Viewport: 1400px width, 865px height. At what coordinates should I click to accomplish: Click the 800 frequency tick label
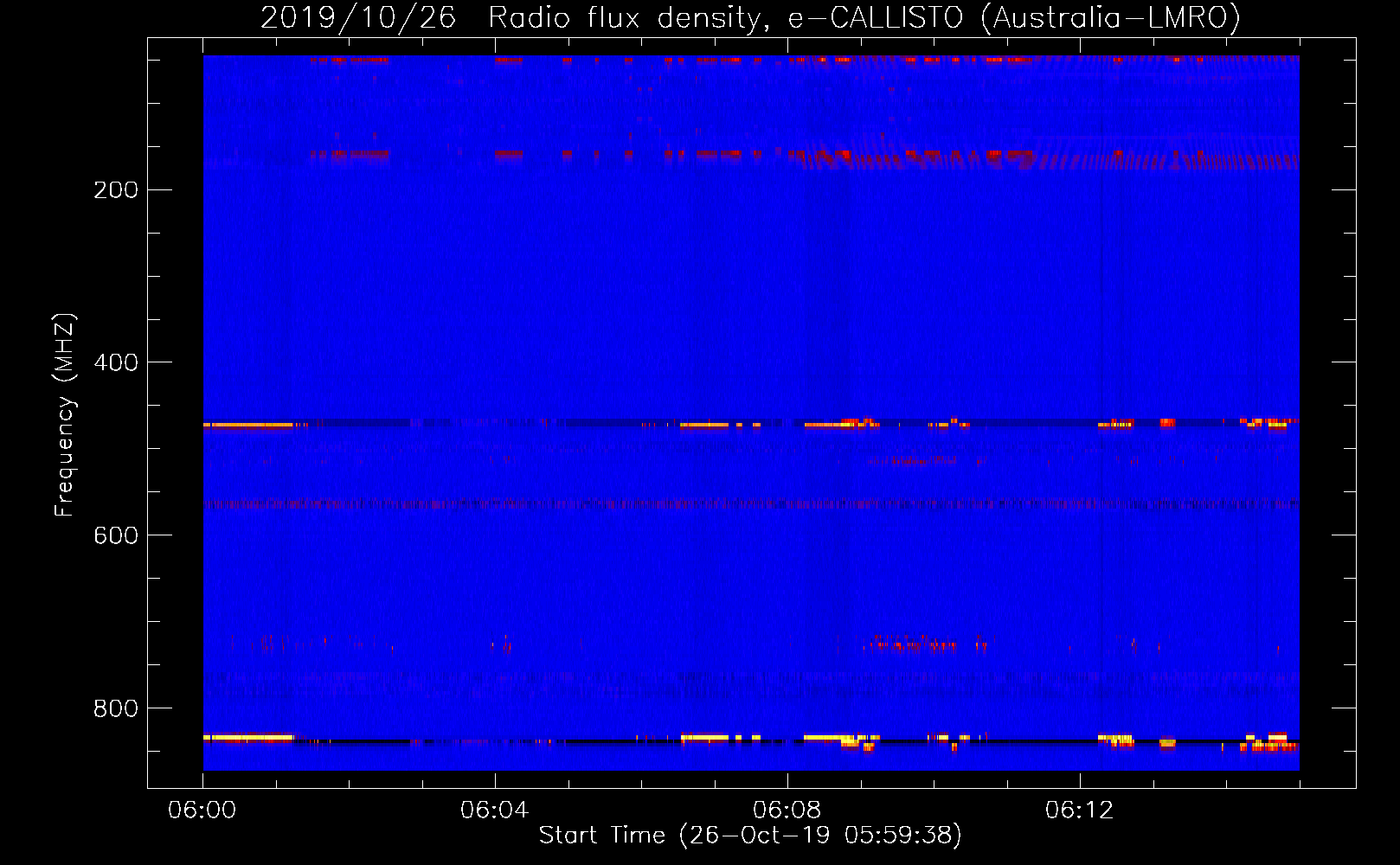[x=116, y=708]
